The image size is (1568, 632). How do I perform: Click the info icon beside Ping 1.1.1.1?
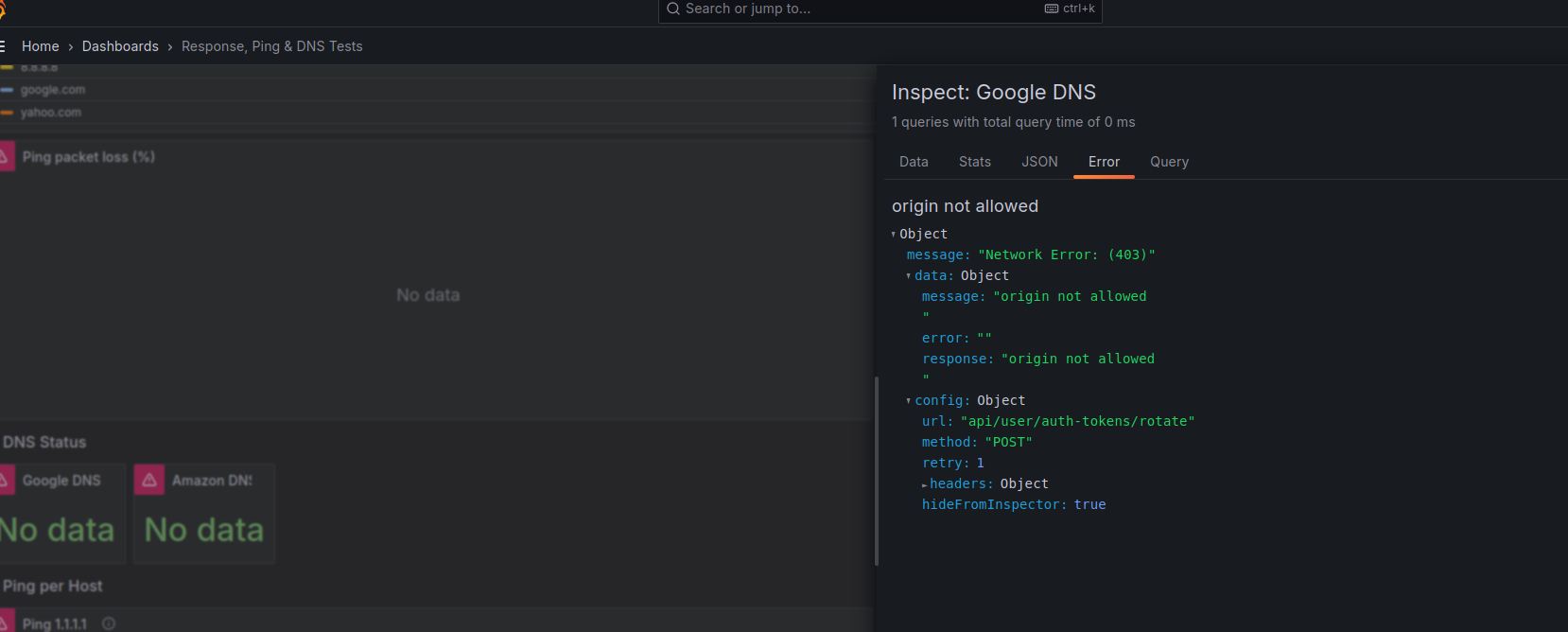[109, 623]
